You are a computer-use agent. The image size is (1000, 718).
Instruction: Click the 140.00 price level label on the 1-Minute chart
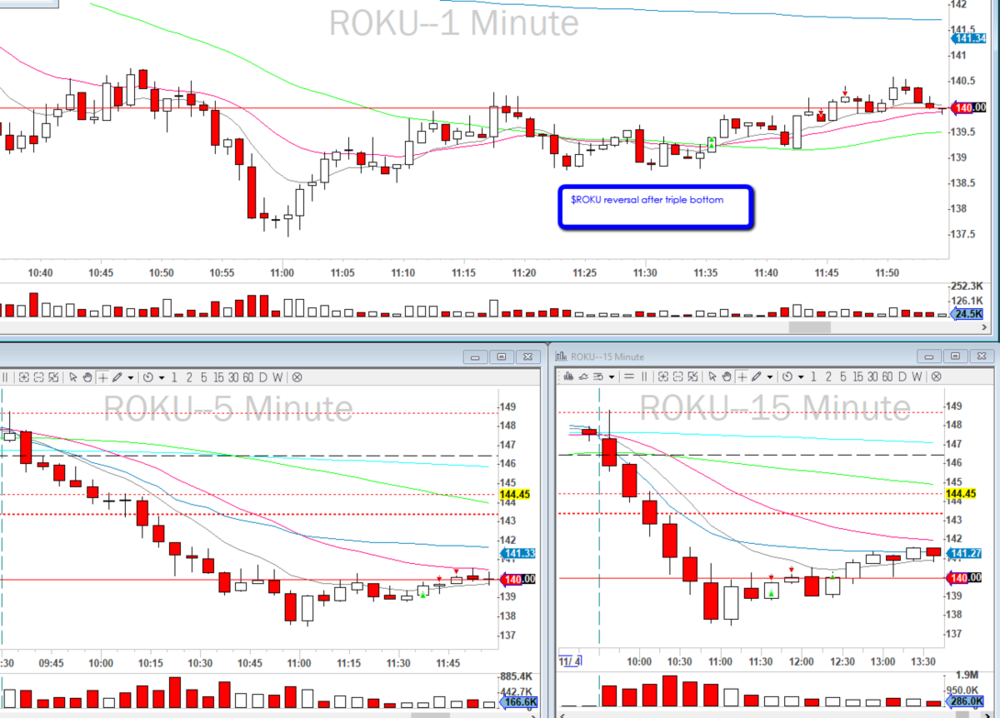tap(968, 107)
